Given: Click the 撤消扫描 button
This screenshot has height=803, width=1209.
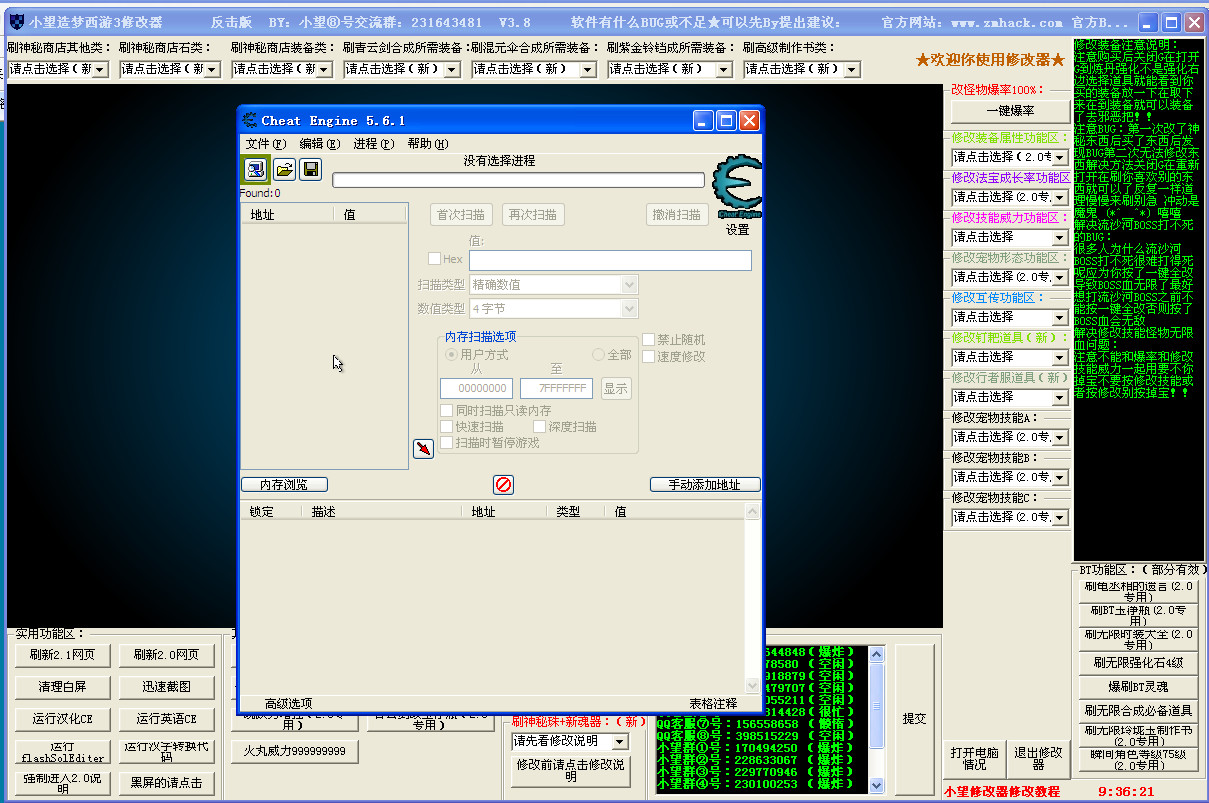Looking at the screenshot, I should 677,215.
